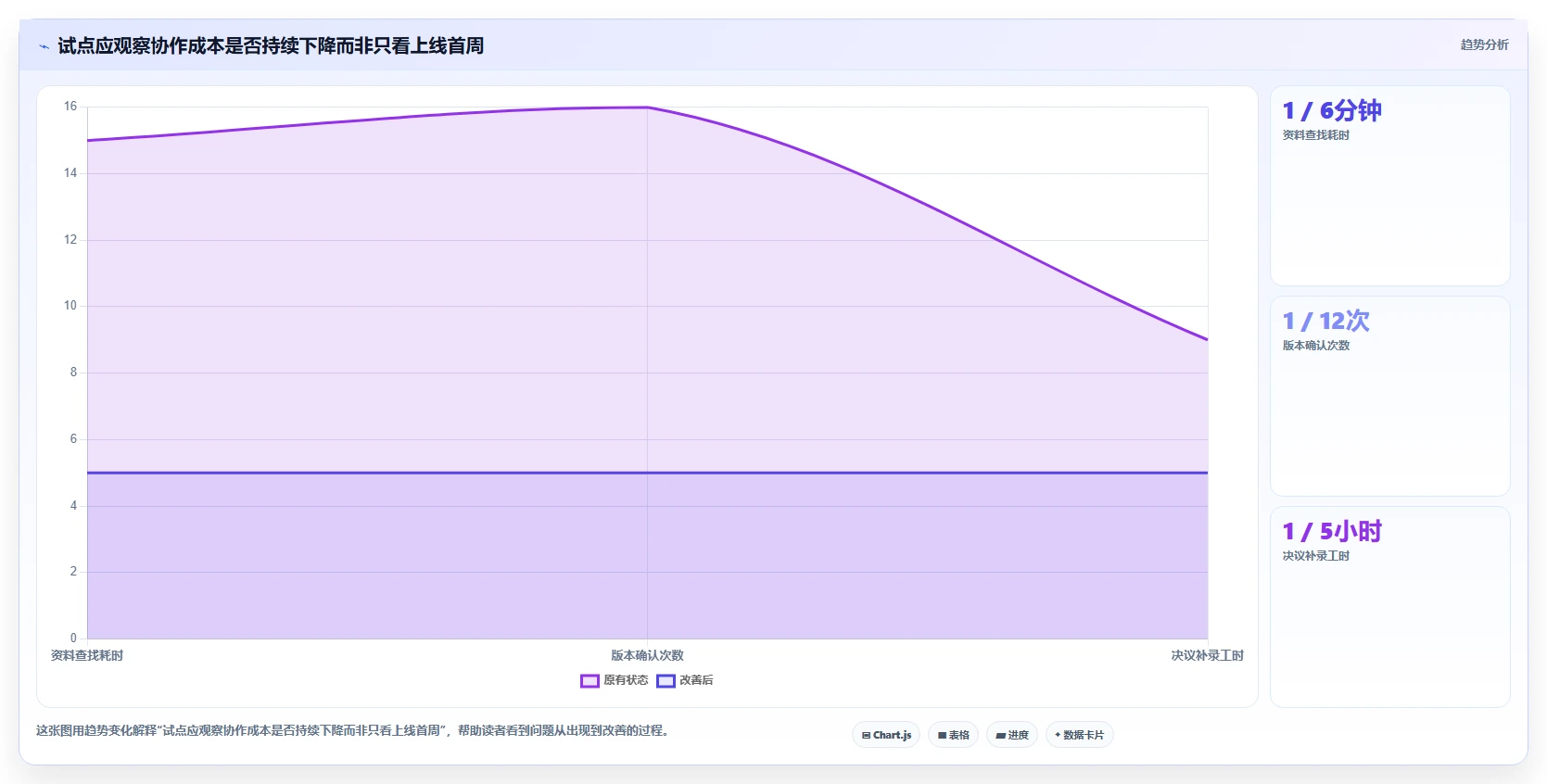Select the 表格 chip

[953, 735]
